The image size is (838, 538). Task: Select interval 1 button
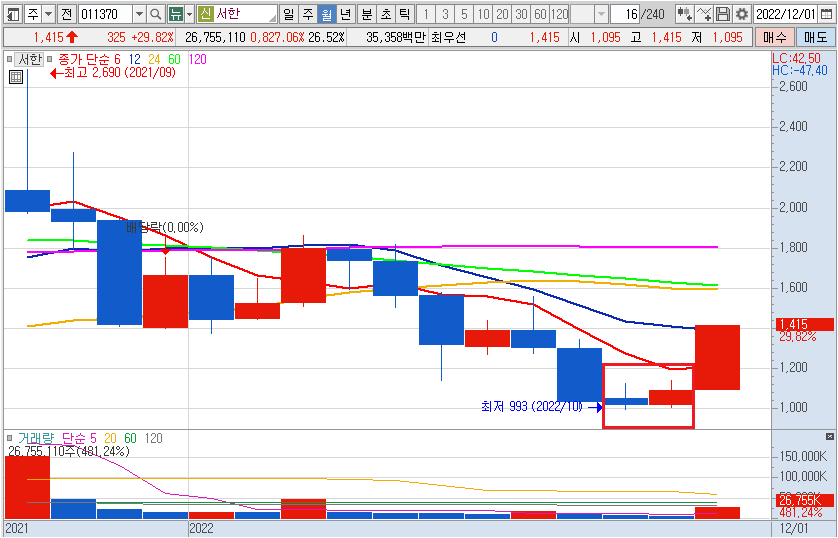pos(426,14)
